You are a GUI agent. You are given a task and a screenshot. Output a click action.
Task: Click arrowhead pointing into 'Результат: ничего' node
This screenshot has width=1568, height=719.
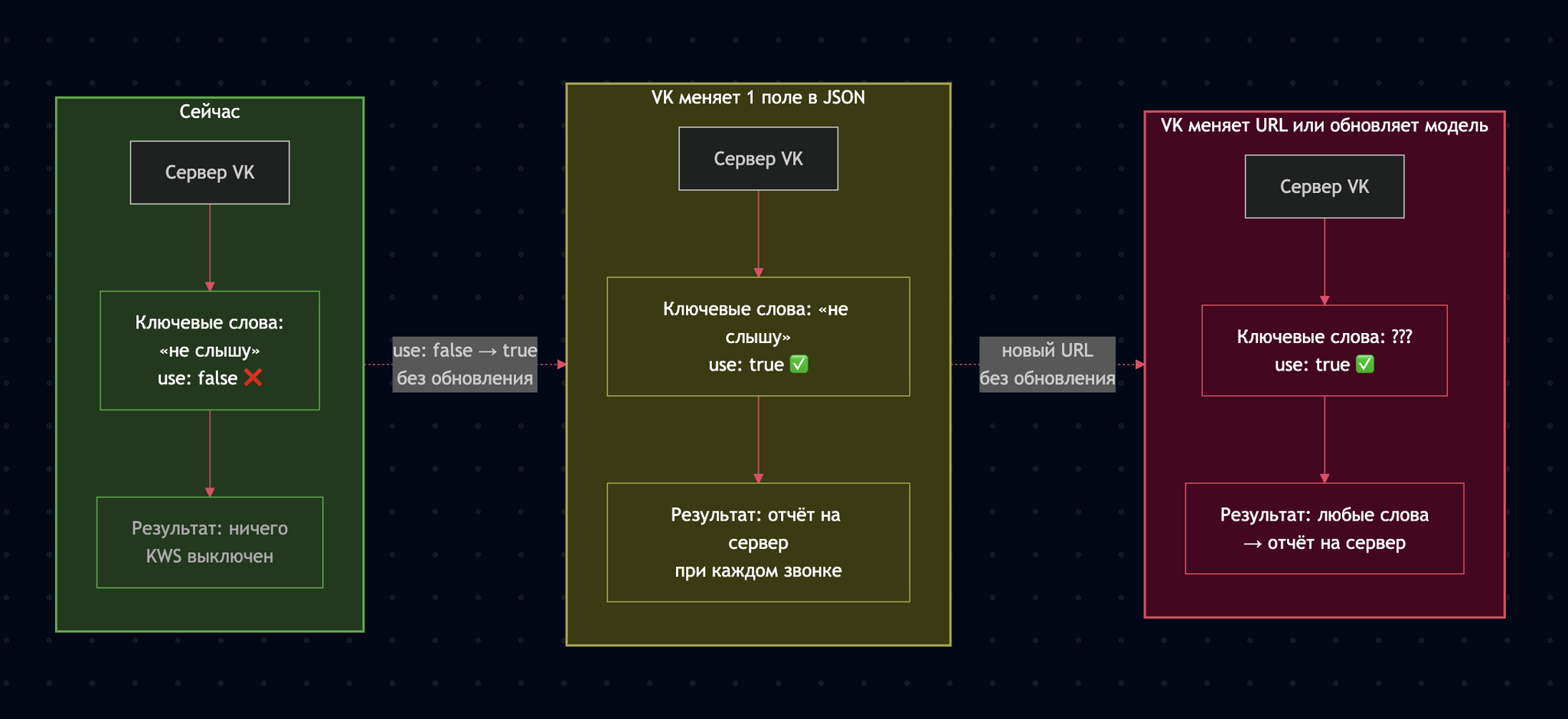210,492
